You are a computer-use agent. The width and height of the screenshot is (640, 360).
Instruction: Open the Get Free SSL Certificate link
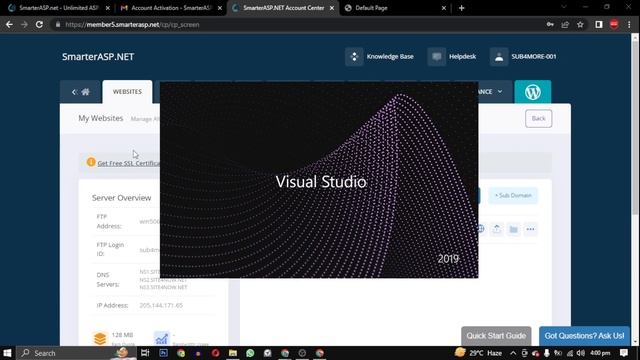(129, 163)
